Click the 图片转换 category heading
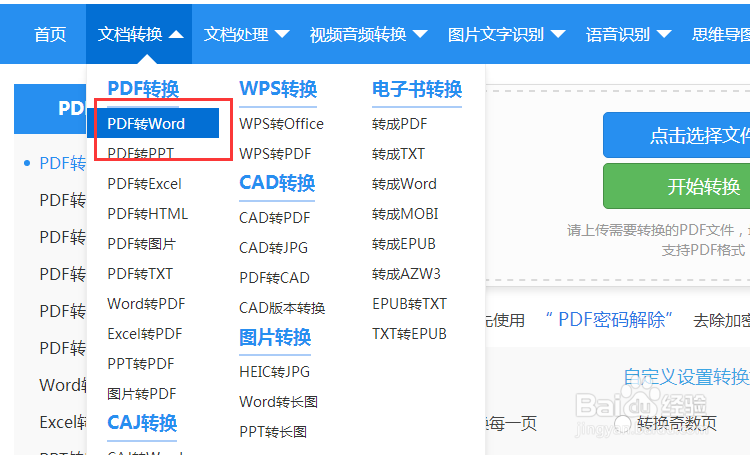 coord(275,337)
